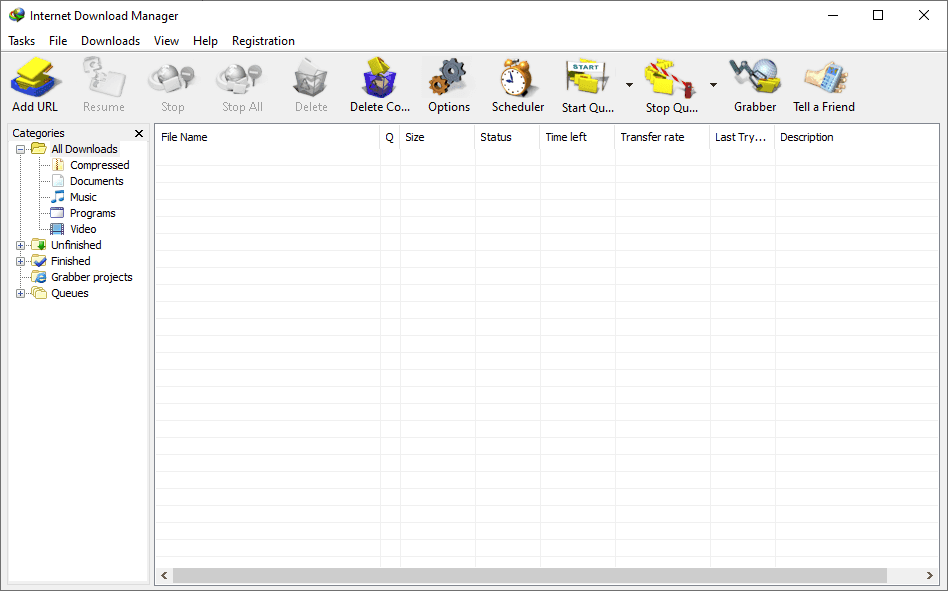The image size is (948, 591).
Task: Click the Tell a Friend icon
Action: point(825,77)
